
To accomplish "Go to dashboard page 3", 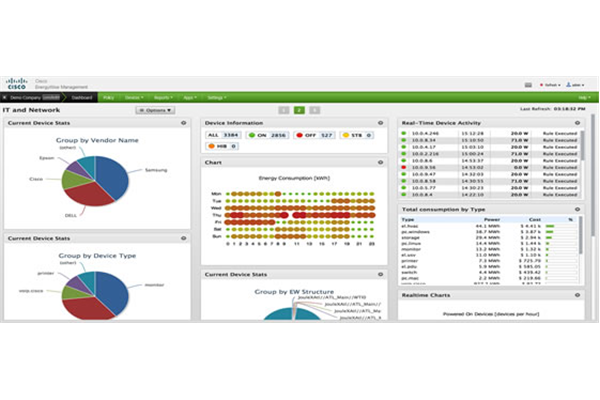I will (315, 110).
